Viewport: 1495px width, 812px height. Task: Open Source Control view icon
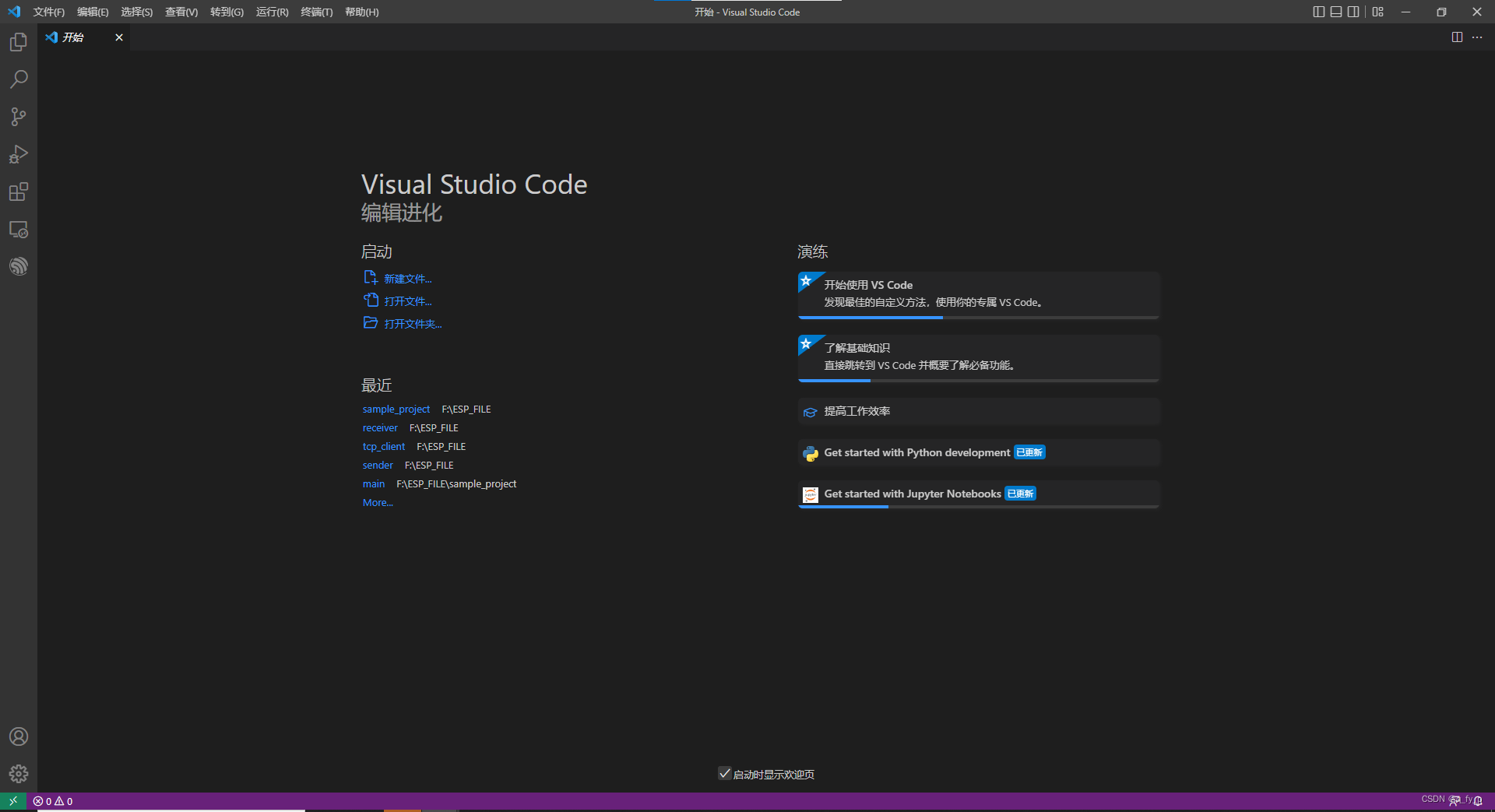coord(19,117)
